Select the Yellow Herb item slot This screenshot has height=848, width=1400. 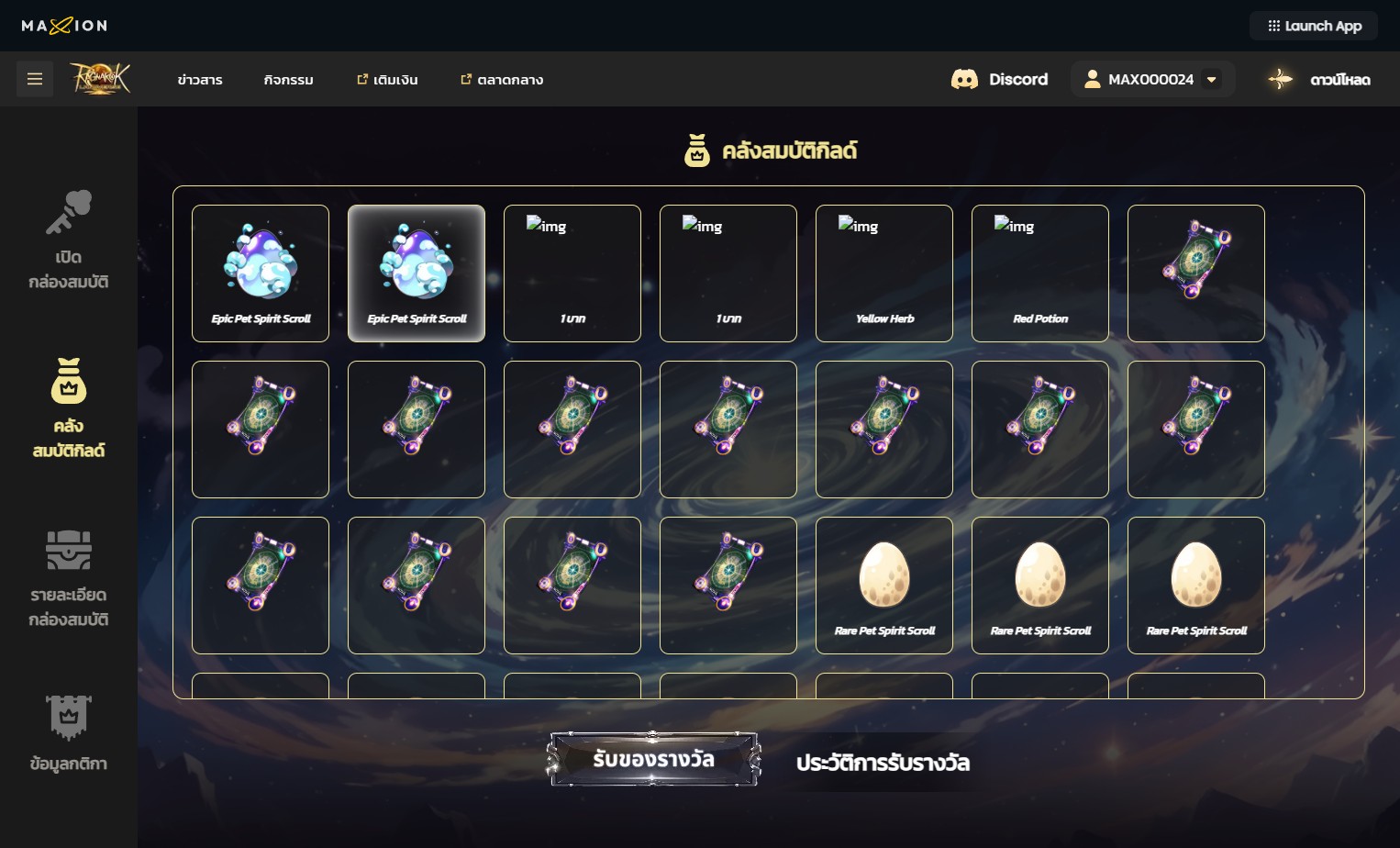pyautogui.click(x=884, y=273)
